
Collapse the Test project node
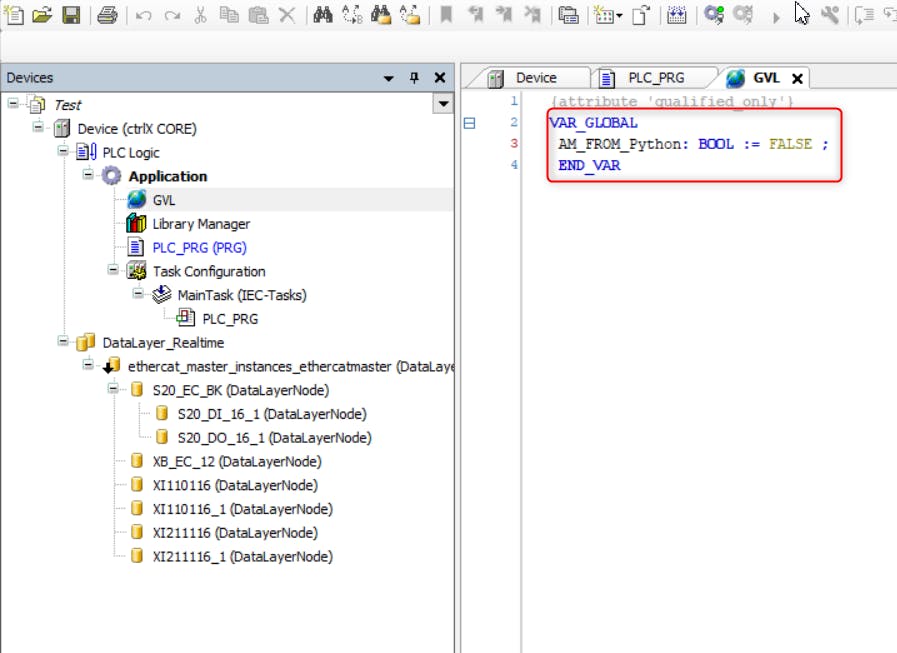pyautogui.click(x=13, y=104)
